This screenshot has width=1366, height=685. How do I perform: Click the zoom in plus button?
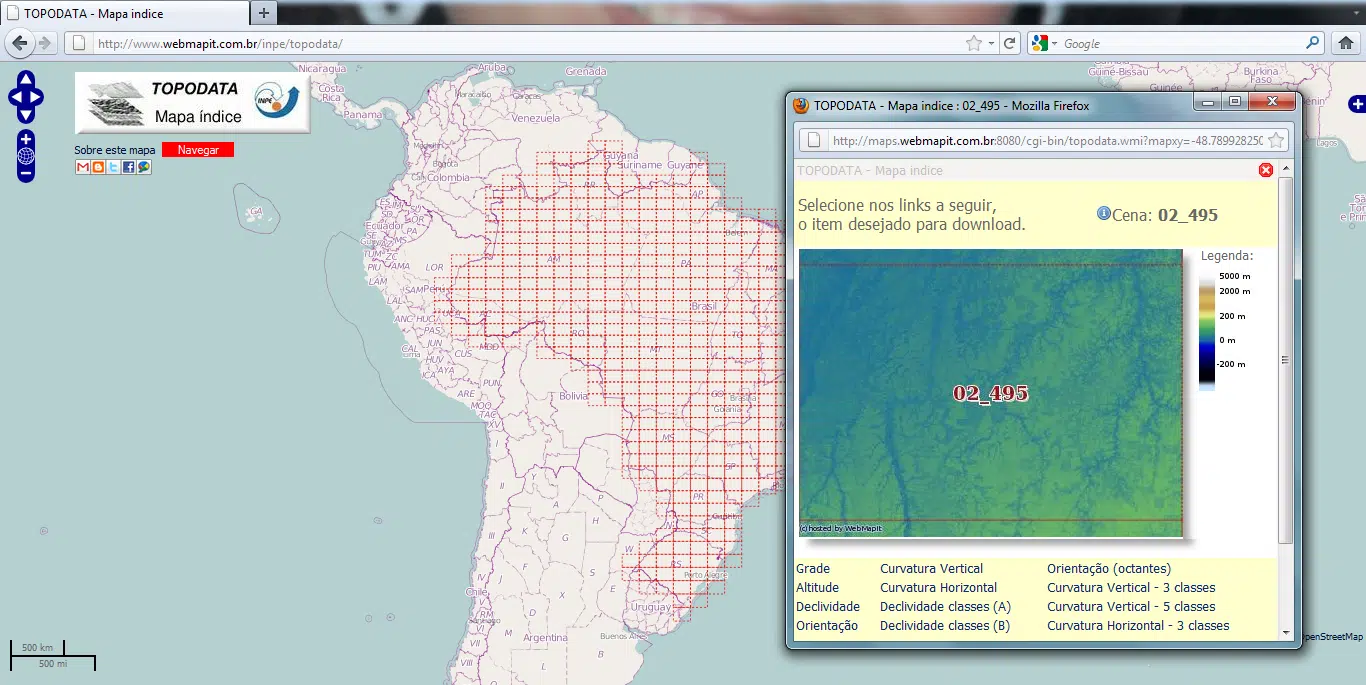[26, 138]
